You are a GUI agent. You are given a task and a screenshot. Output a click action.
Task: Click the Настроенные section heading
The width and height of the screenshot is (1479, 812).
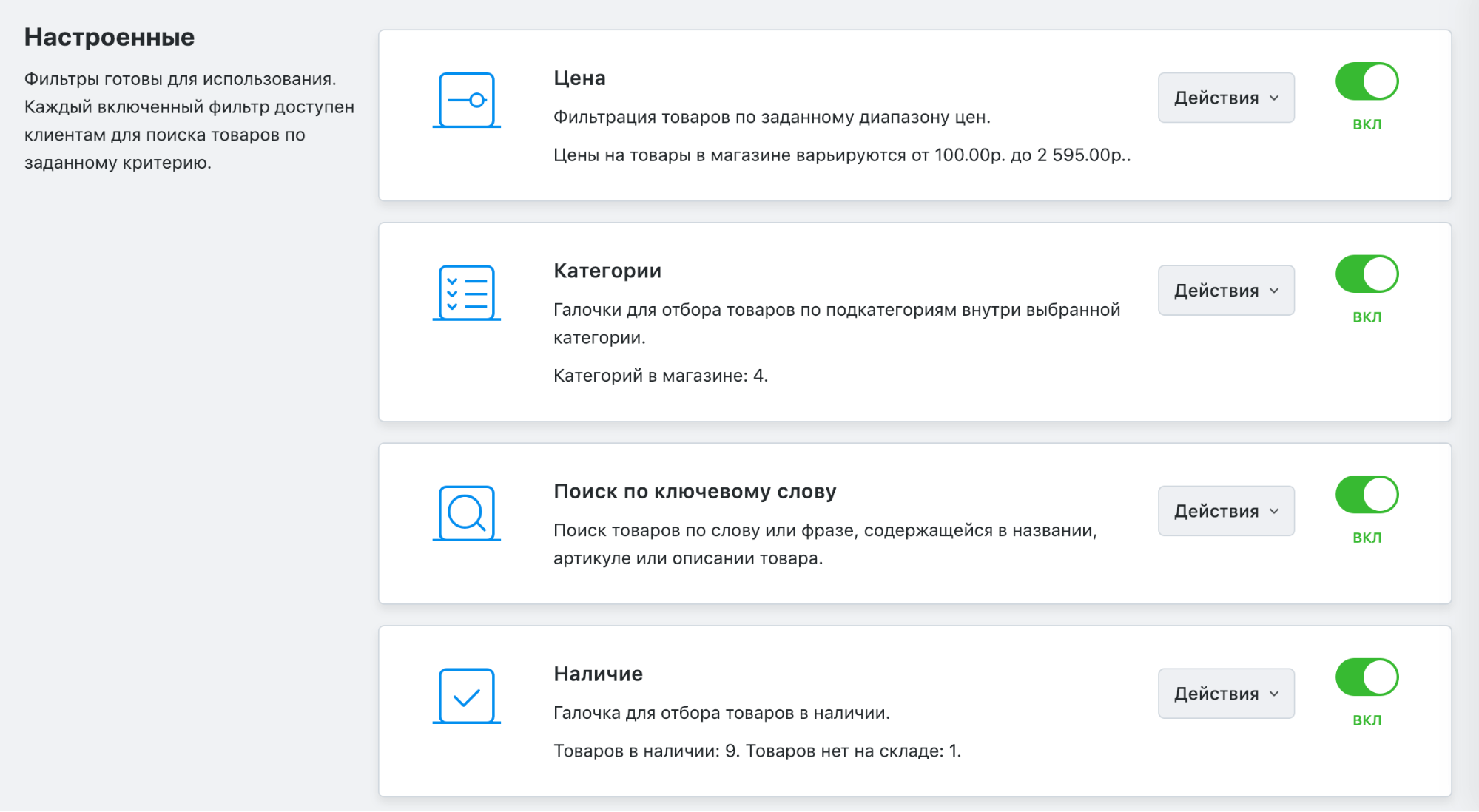point(110,37)
